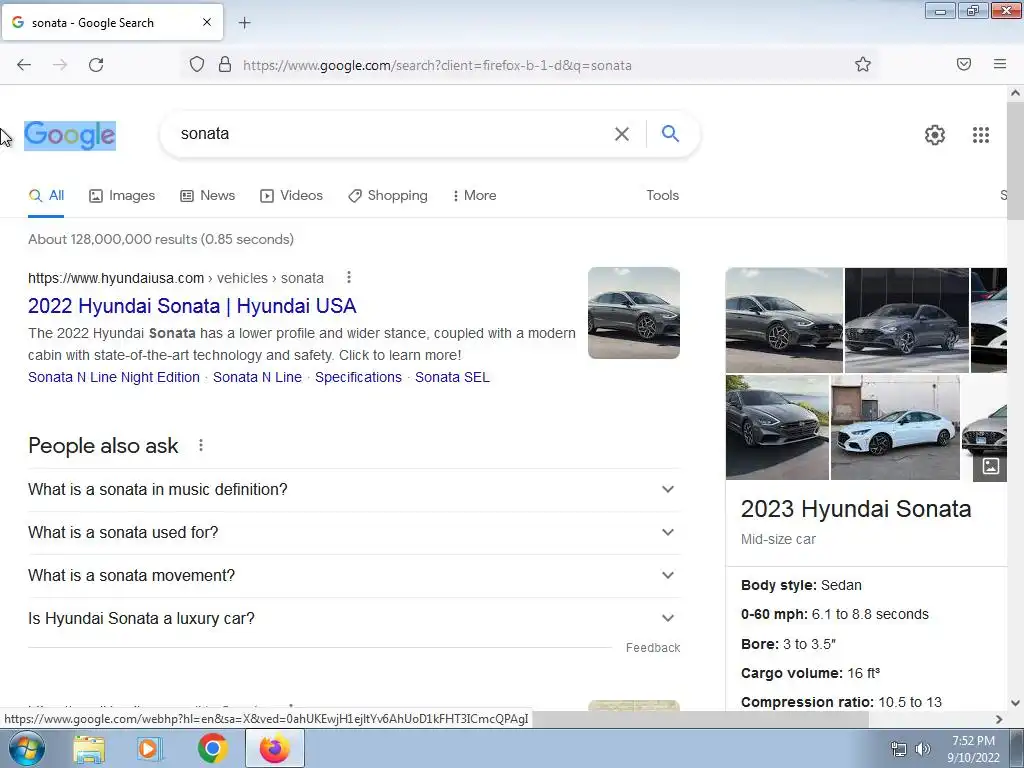1024x768 pixels.
Task: Expand 'Is Hyundai Sonata a luxury car?'
Action: 354,618
